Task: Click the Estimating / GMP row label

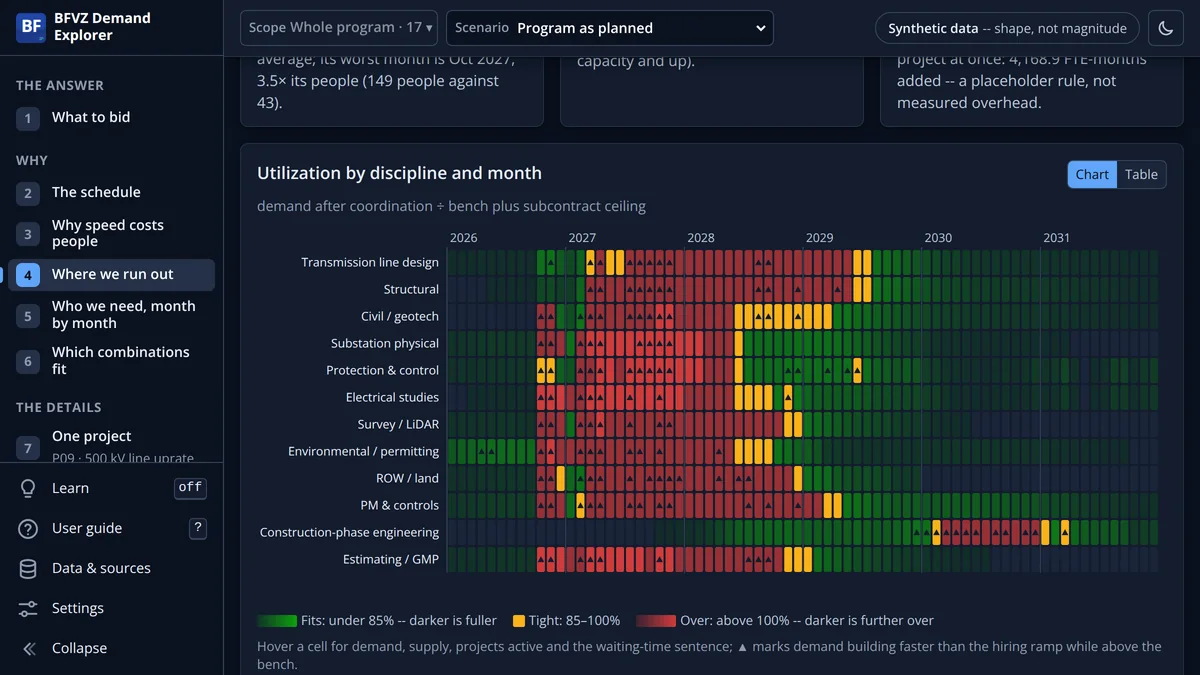Action: click(x=391, y=560)
